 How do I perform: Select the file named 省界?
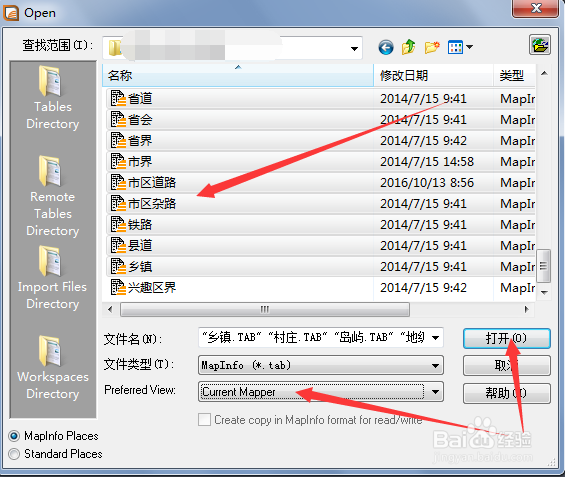point(140,140)
